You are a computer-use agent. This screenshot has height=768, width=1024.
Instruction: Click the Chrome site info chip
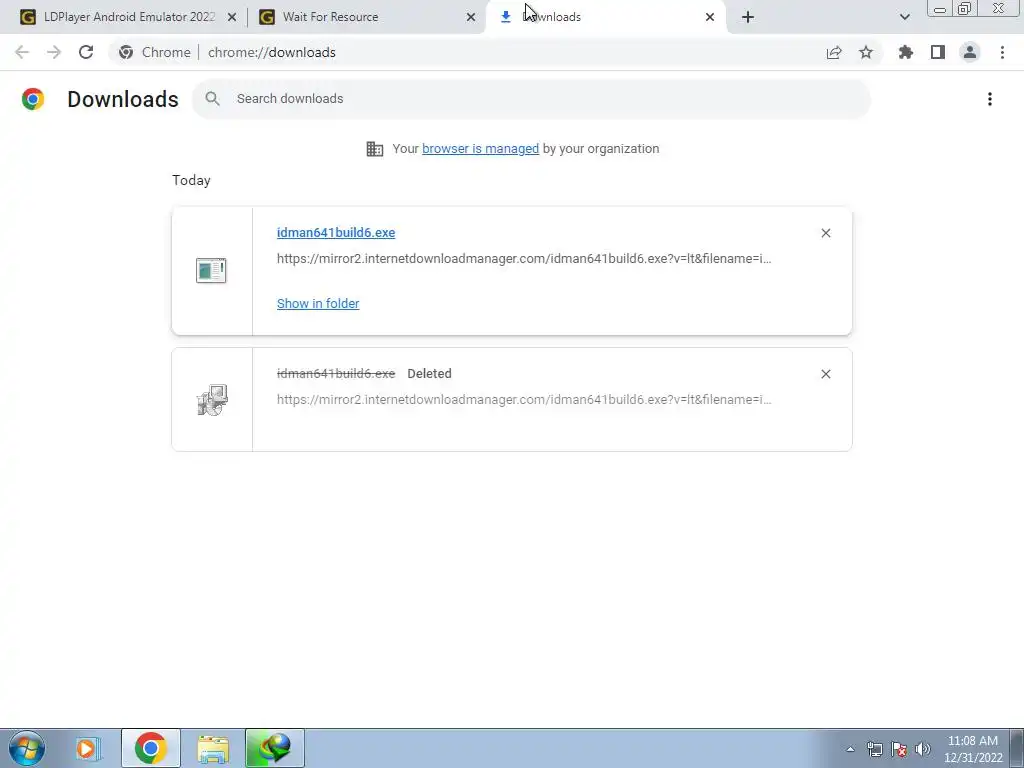coord(155,52)
